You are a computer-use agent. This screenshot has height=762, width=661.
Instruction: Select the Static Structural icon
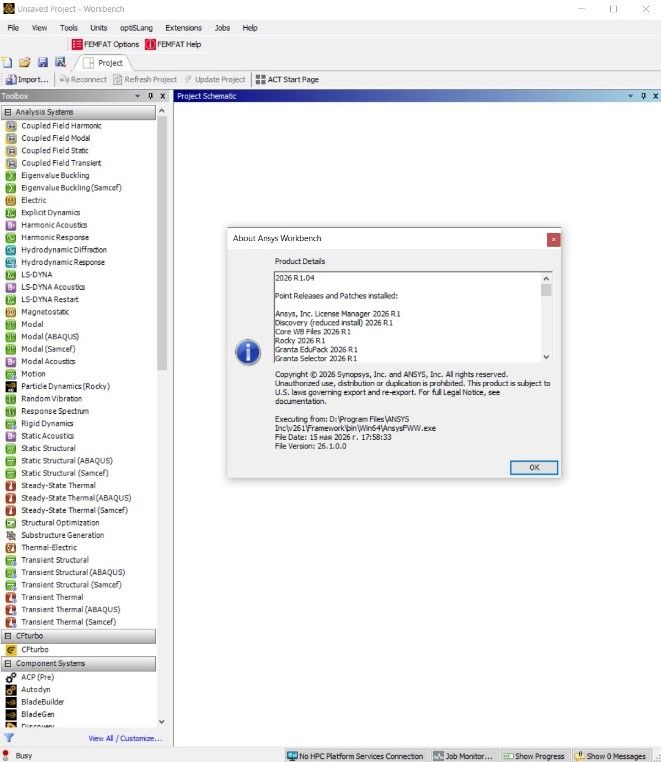click(x=11, y=449)
